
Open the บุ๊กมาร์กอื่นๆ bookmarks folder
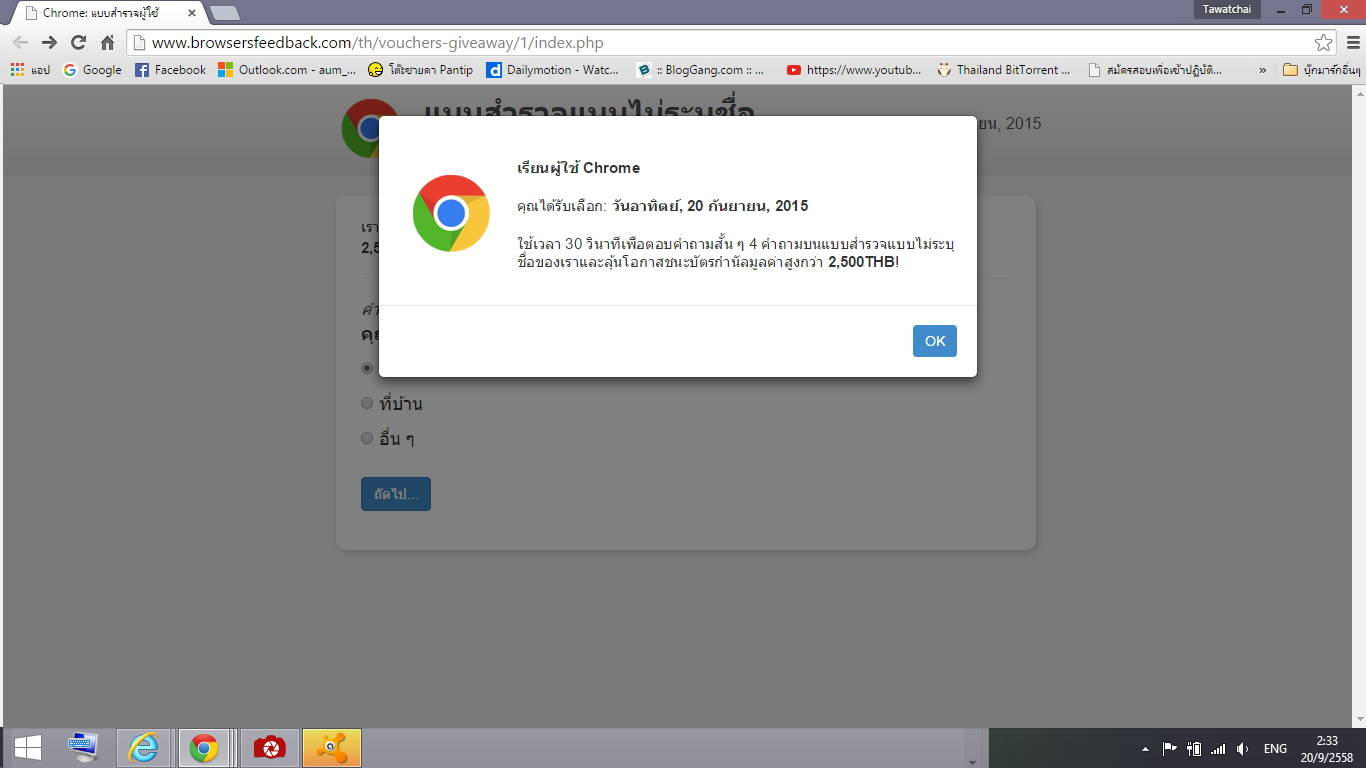pos(1322,70)
